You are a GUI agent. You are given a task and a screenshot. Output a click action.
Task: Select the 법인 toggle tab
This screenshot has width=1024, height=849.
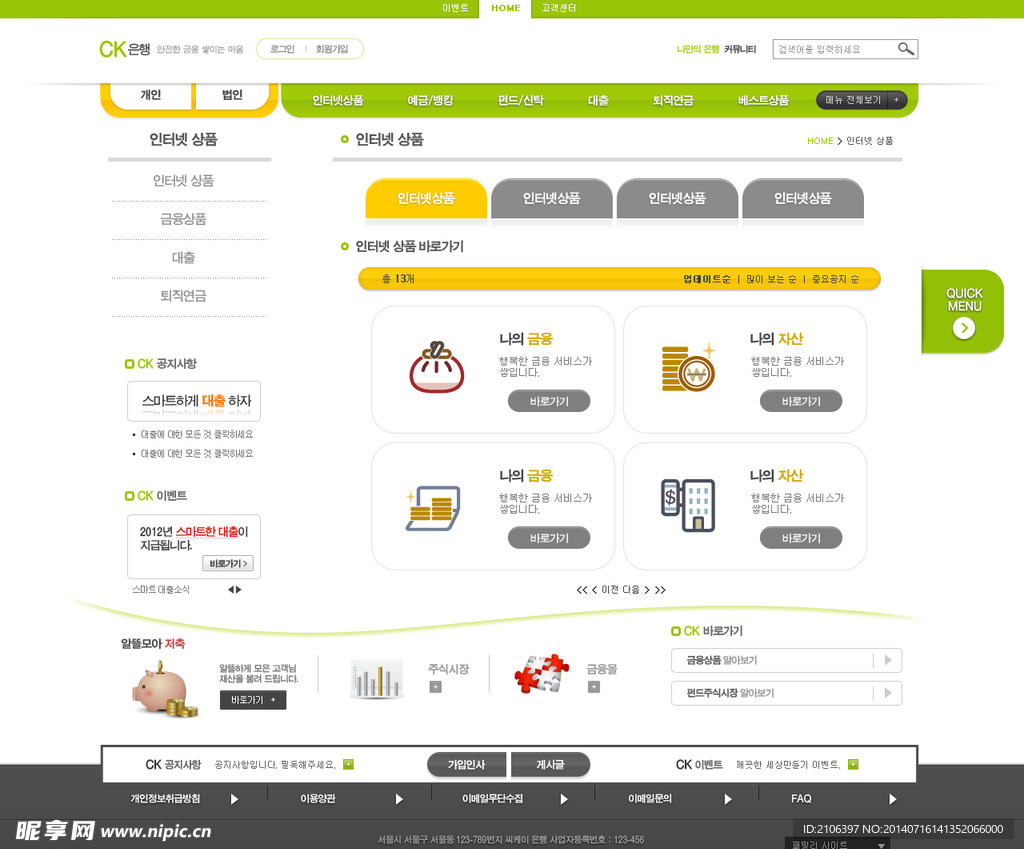(232, 95)
